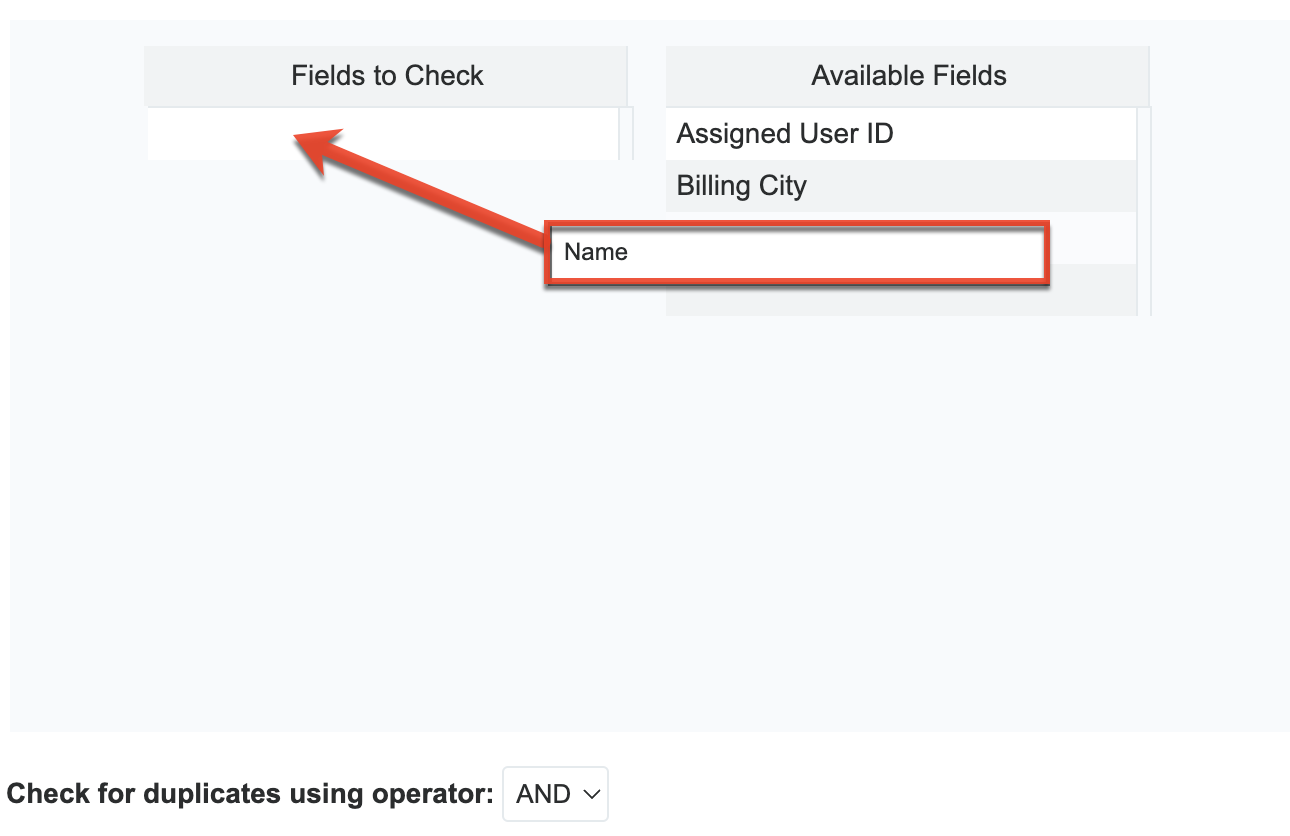1290x836 pixels.
Task: Click the Check for duplicates operator label
Action: pos(250,793)
